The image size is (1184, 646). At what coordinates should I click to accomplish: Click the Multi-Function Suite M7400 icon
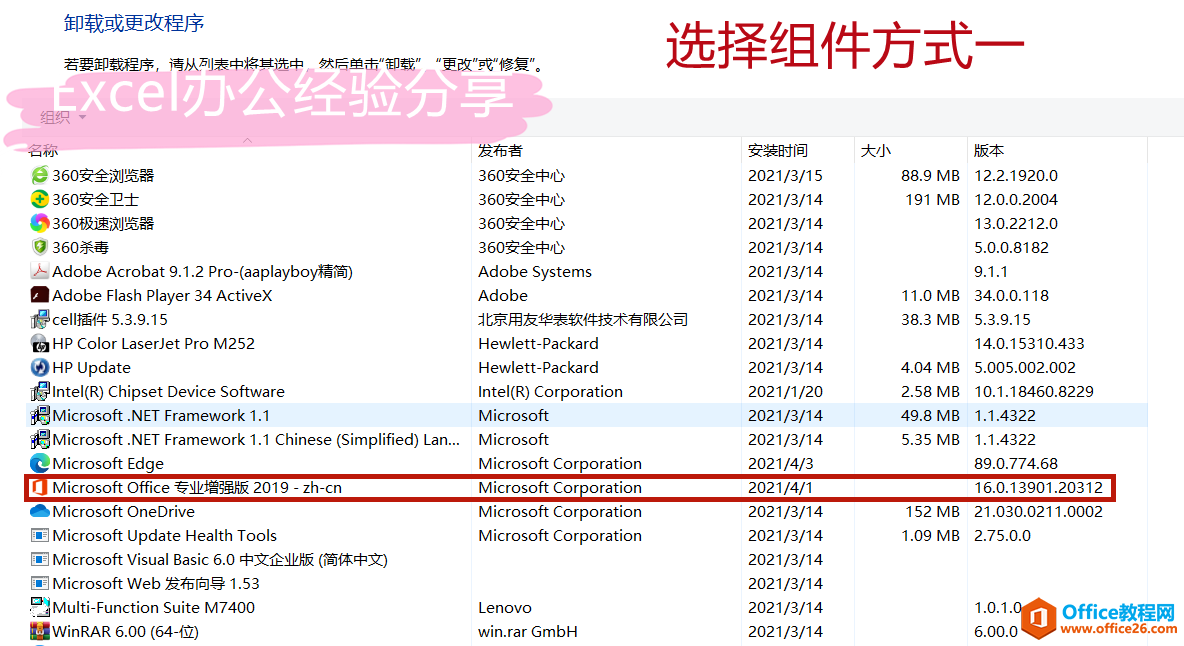[39, 608]
